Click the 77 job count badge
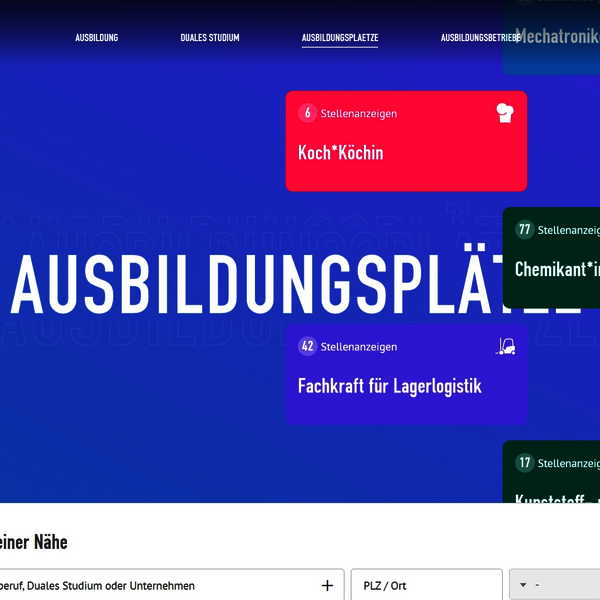 (x=524, y=230)
